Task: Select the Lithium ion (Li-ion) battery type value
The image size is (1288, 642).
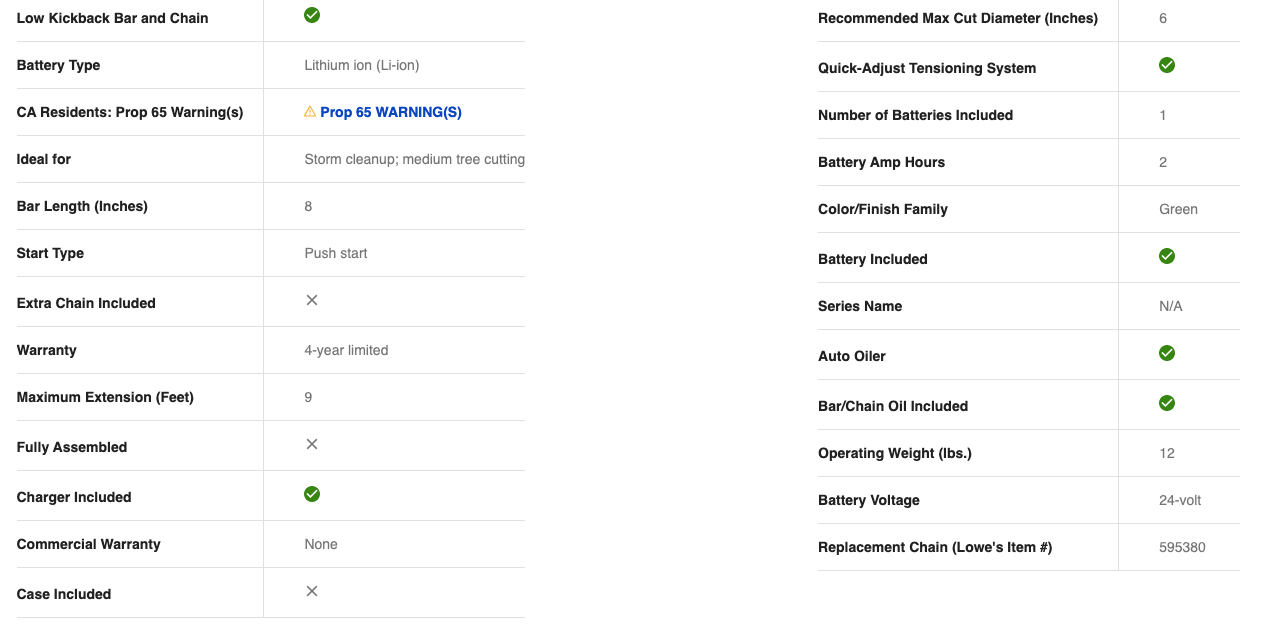Action: pyautogui.click(x=361, y=65)
